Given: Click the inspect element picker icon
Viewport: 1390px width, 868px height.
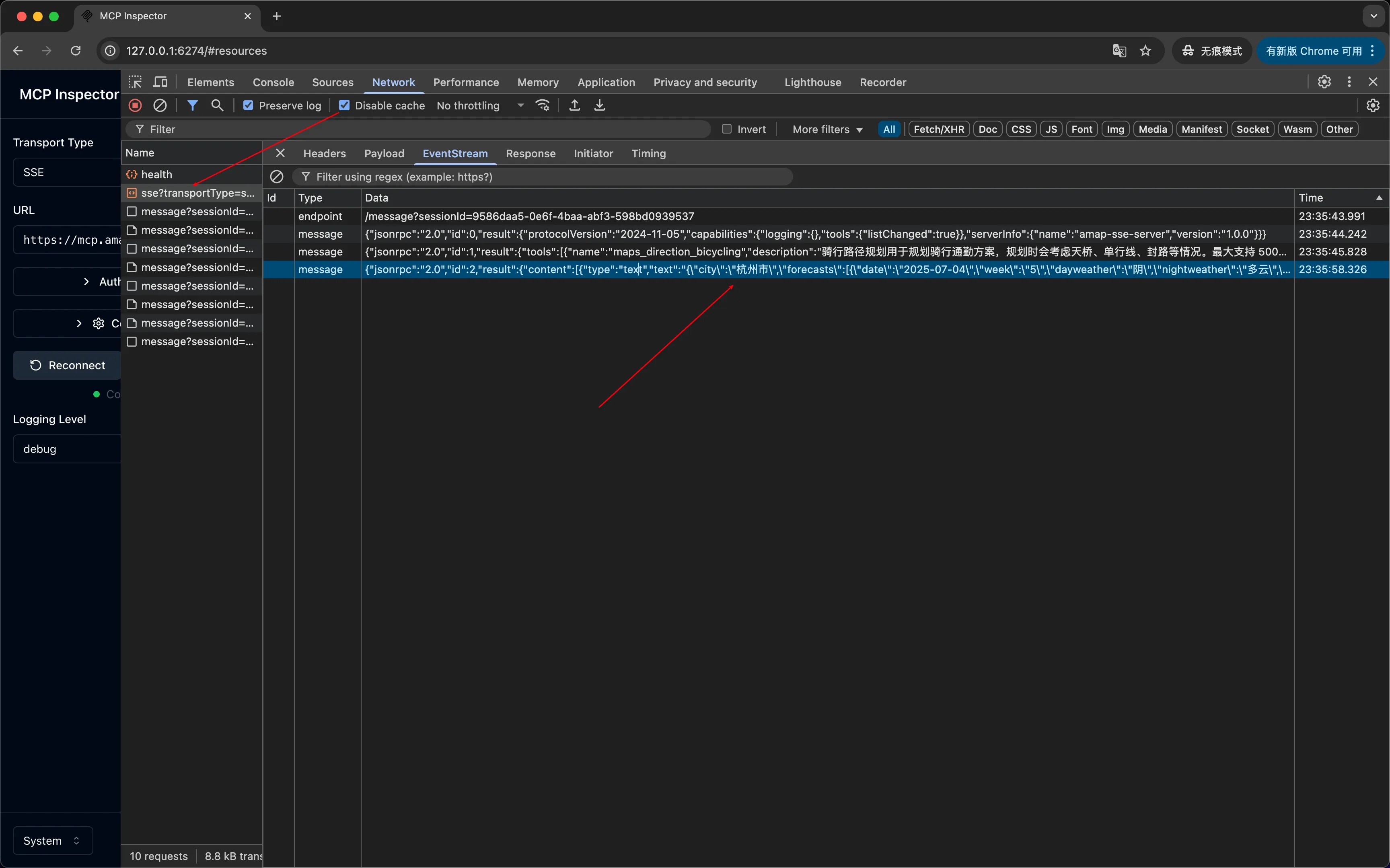Looking at the screenshot, I should 136,82.
